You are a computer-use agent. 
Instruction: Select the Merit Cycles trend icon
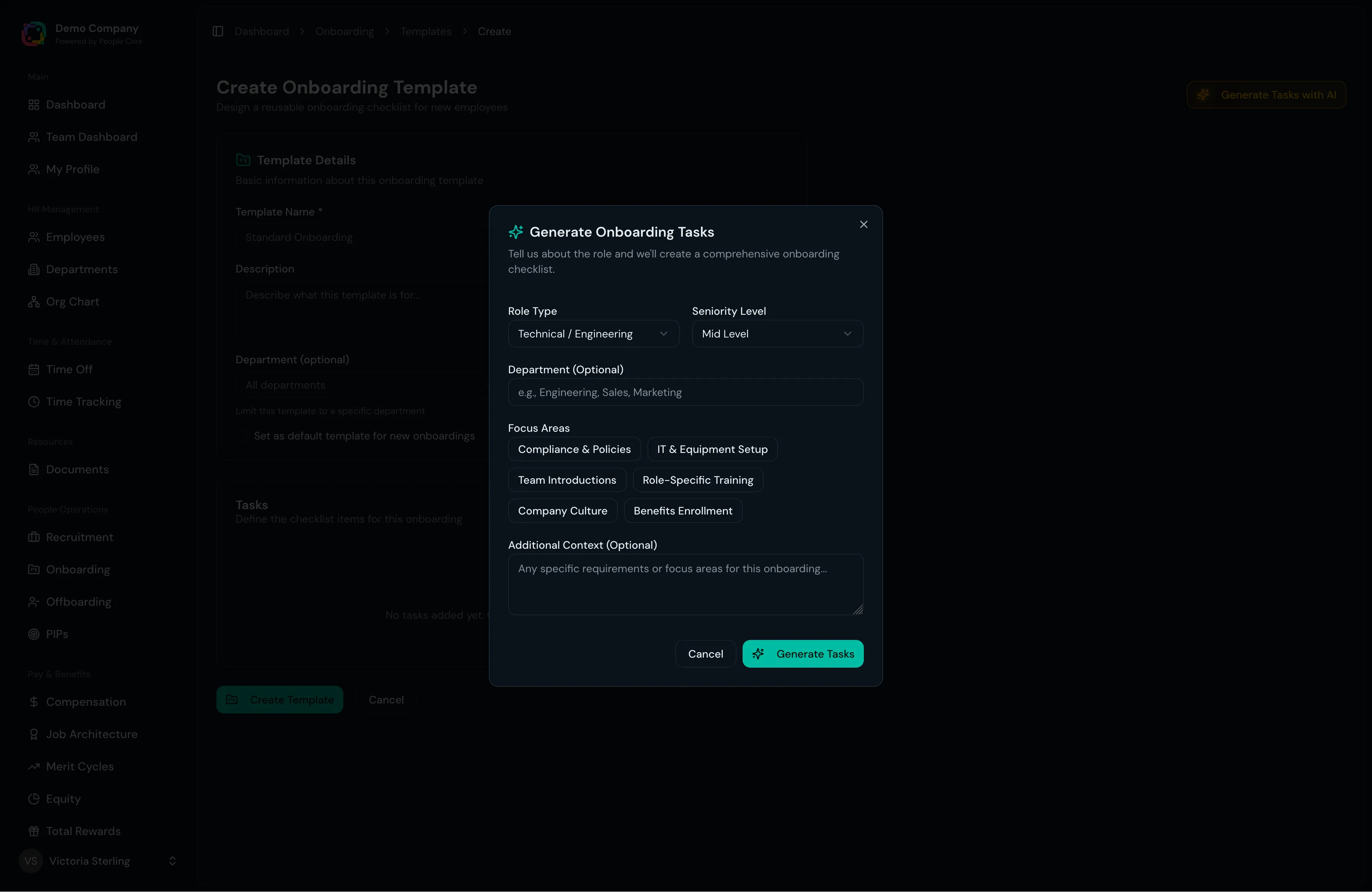(34, 767)
